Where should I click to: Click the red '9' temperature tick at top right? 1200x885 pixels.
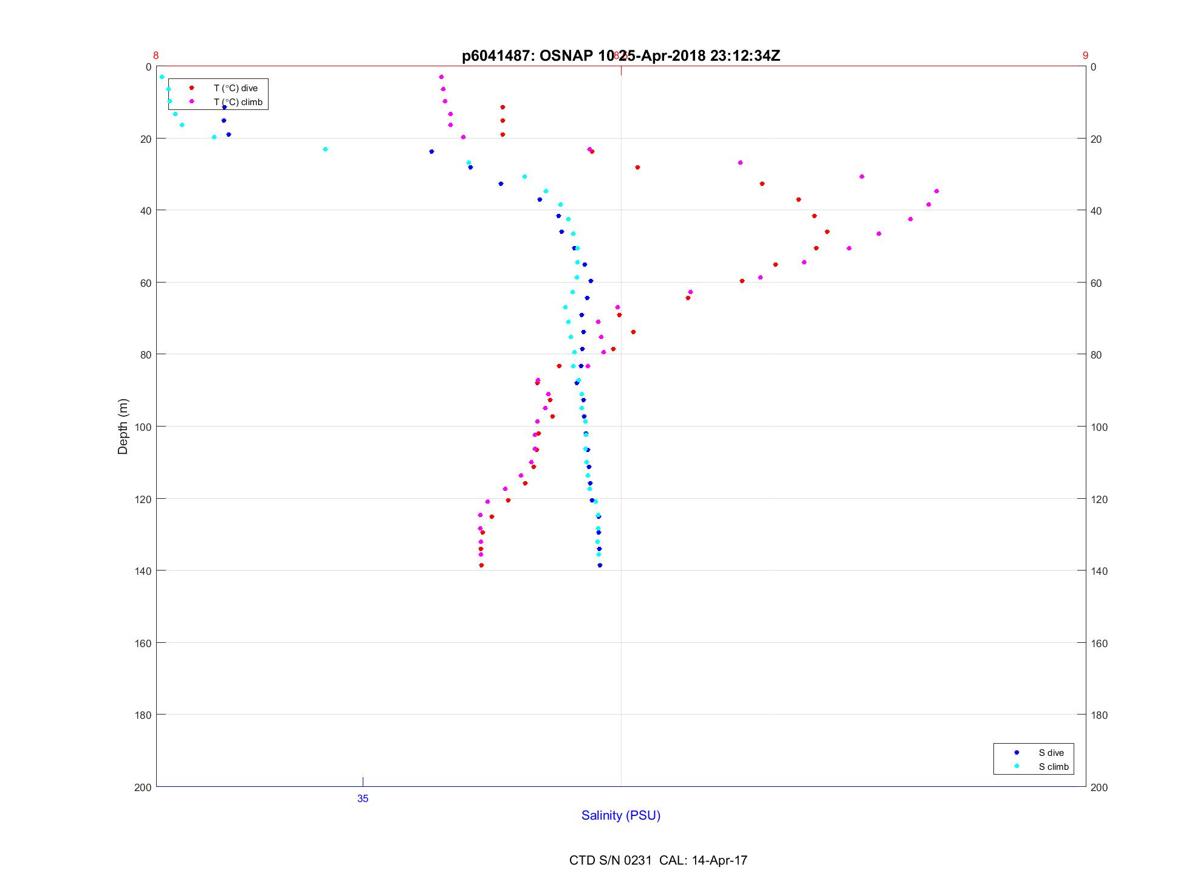pos(1085,56)
